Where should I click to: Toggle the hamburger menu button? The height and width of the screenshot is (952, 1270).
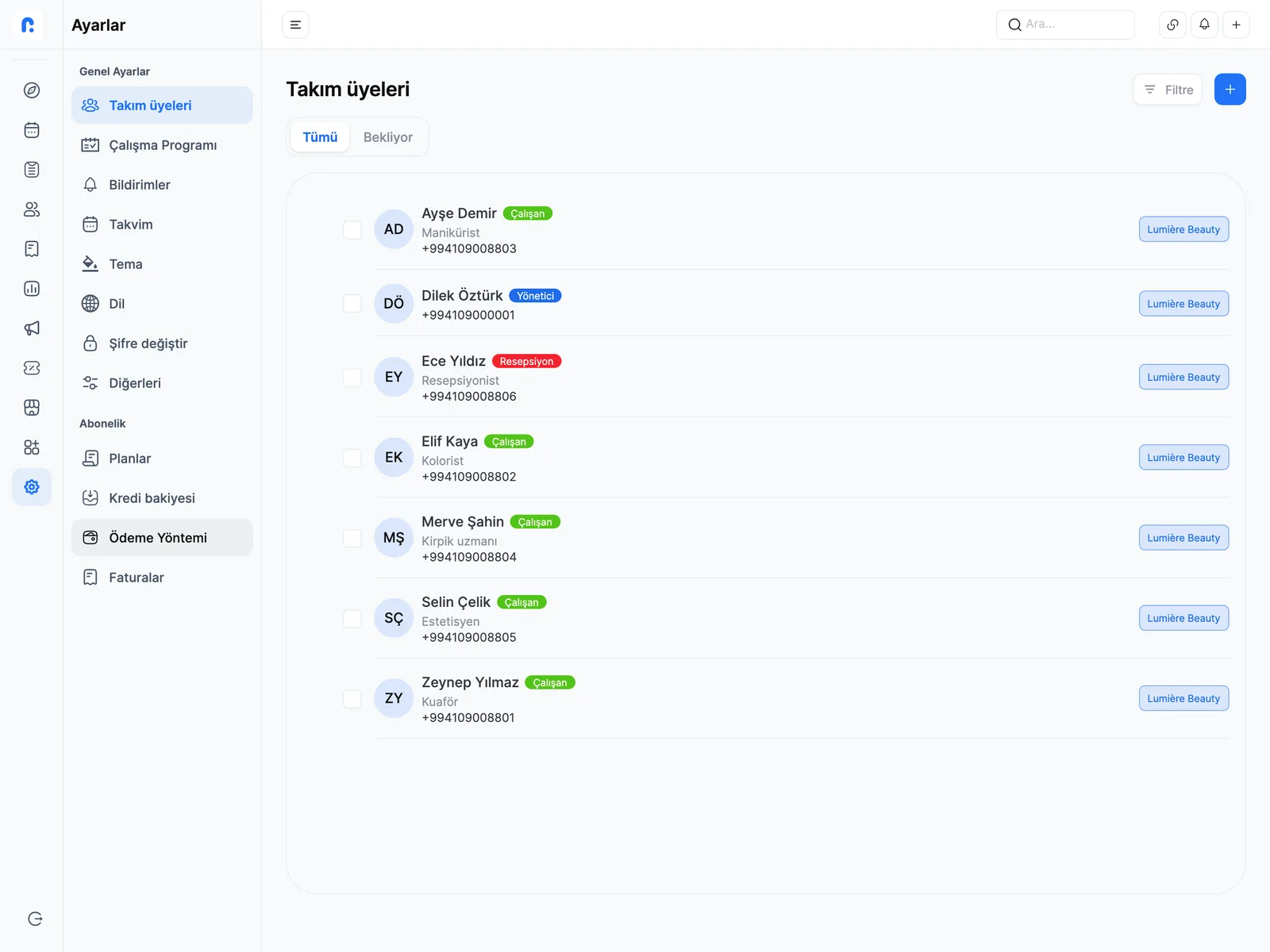[x=295, y=25]
